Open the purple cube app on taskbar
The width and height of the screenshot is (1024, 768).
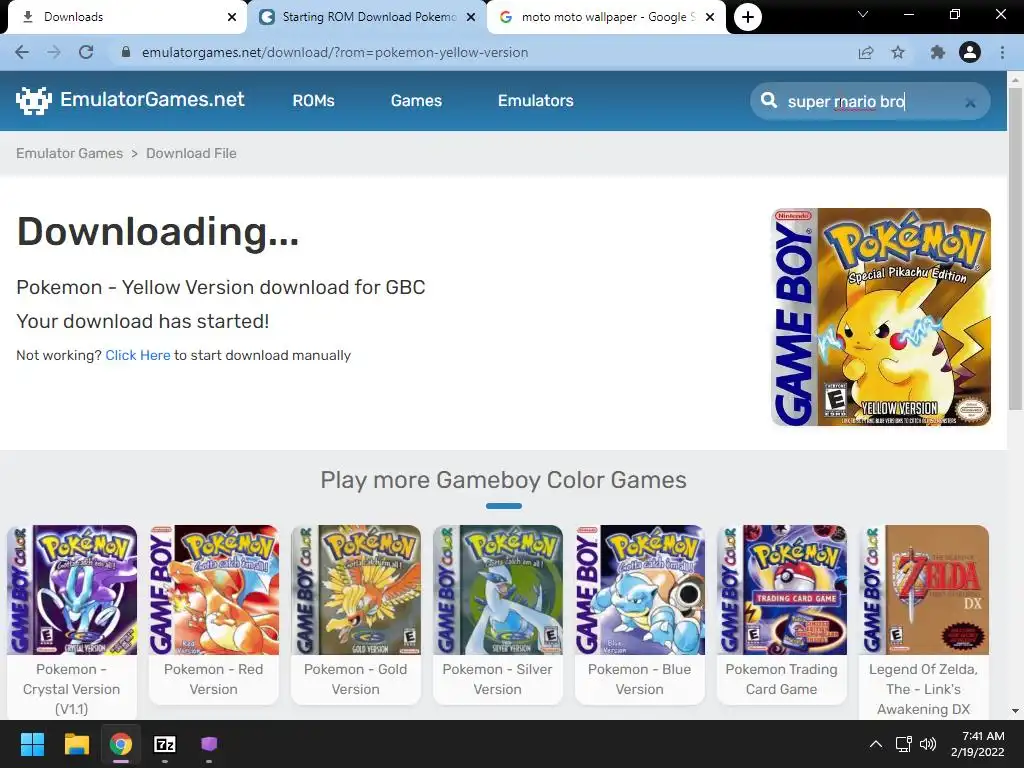[x=209, y=744]
